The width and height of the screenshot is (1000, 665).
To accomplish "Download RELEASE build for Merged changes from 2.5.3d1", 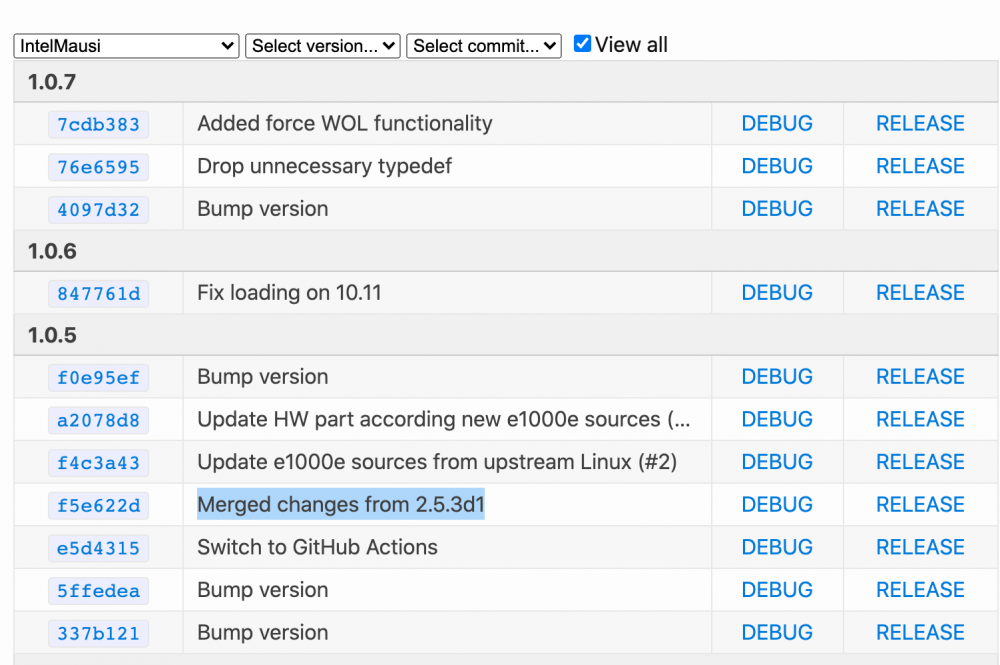I will click(920, 505).
